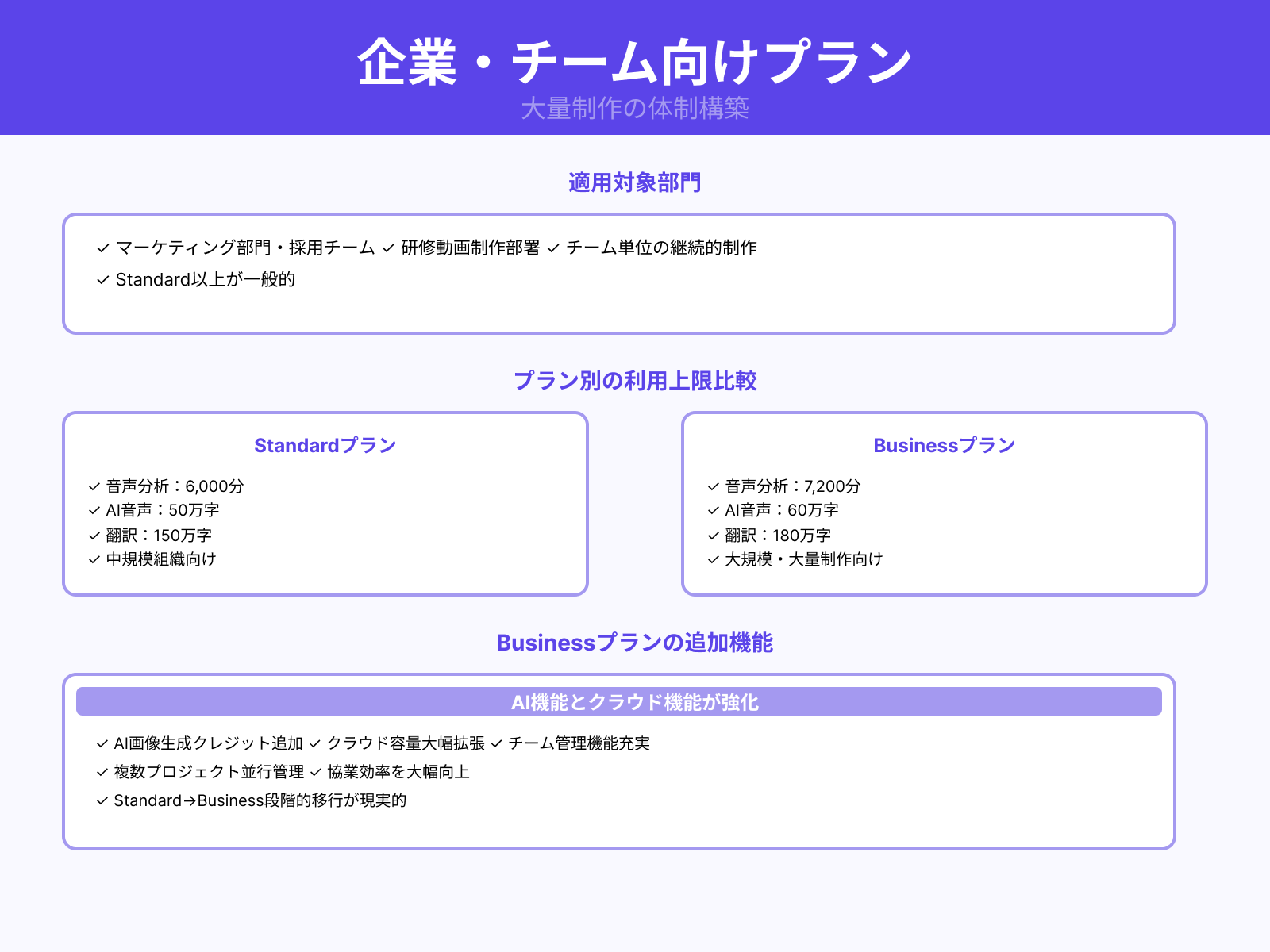
Task: Expand the 適用対象部門 section
Action: [635, 182]
